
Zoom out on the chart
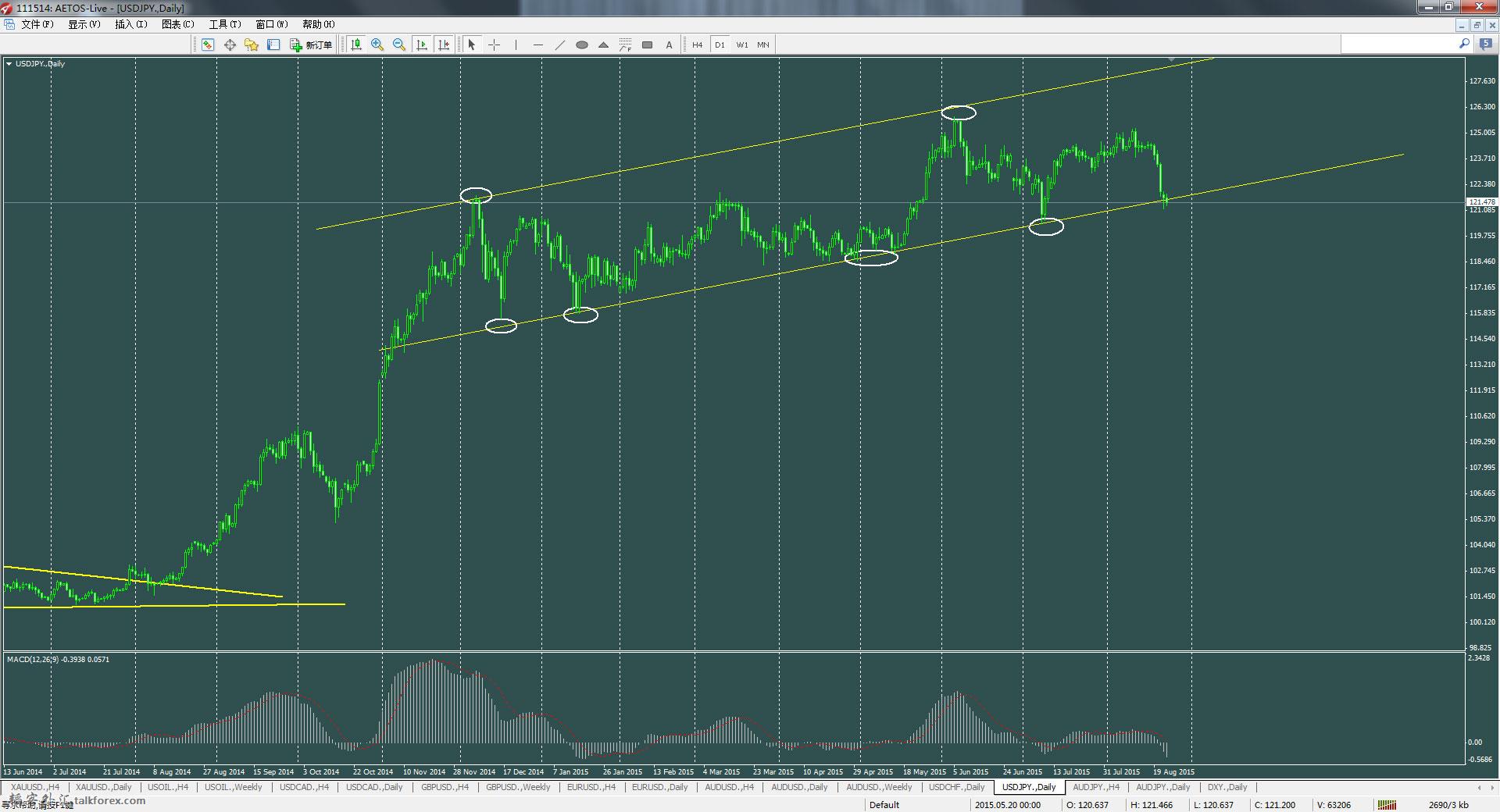click(399, 45)
